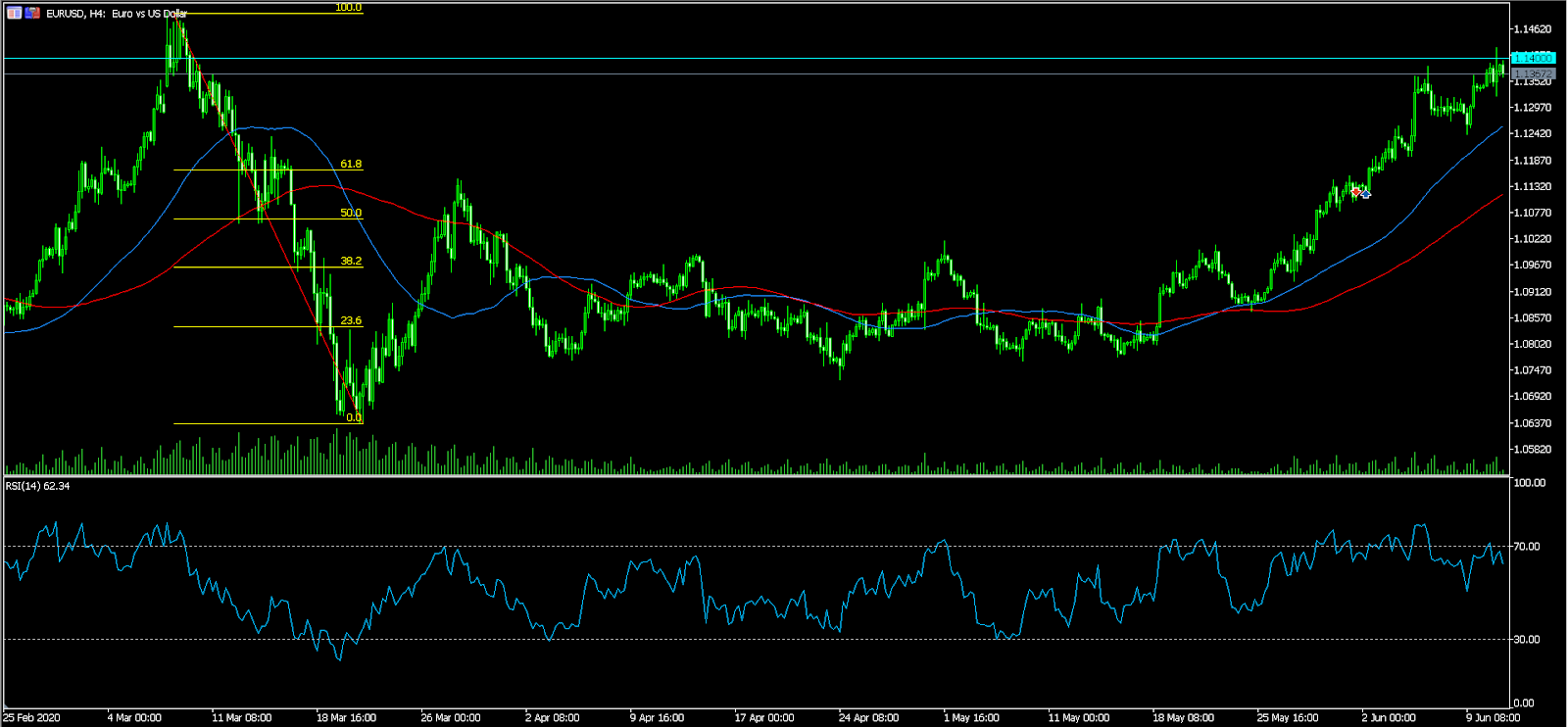1568x727 pixels.
Task: Select the blue buy arrow trade marker
Action: pyautogui.click(x=1366, y=194)
